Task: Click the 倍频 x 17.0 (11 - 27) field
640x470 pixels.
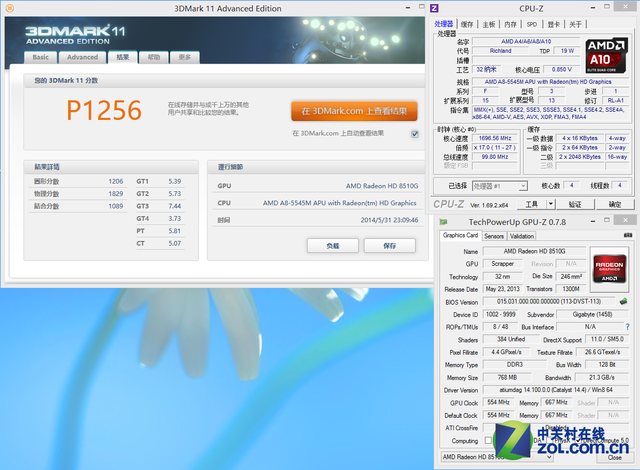Action: point(495,147)
